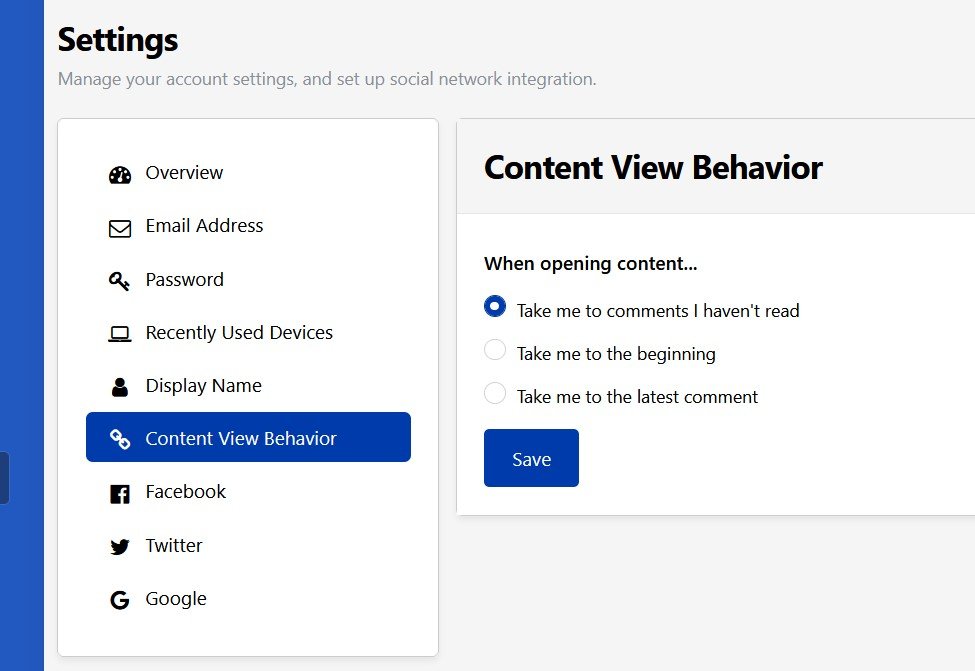Open the Password settings page

[x=248, y=279]
